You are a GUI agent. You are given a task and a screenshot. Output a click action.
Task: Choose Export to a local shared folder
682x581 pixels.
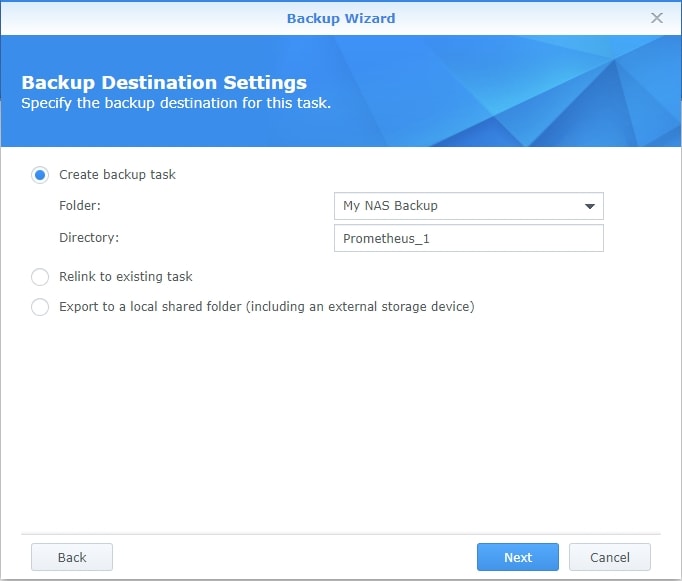coord(40,307)
